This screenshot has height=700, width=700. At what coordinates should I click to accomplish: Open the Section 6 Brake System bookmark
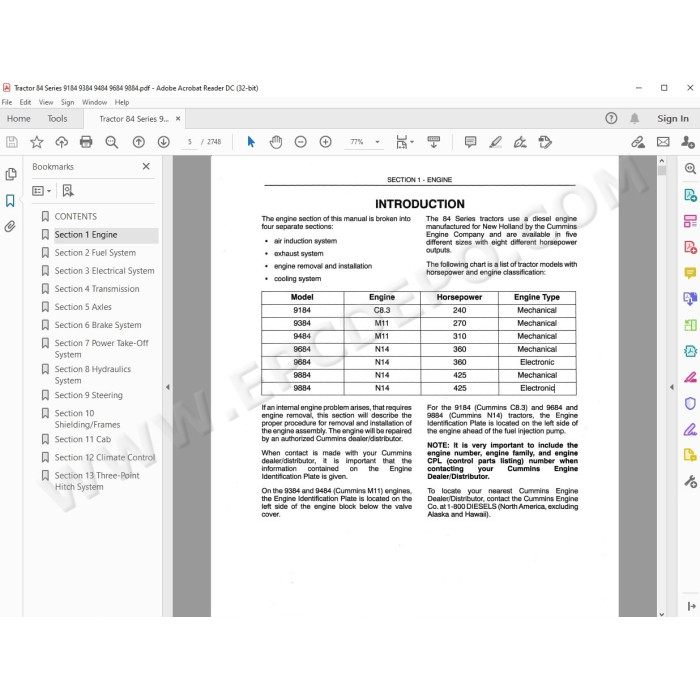point(98,325)
